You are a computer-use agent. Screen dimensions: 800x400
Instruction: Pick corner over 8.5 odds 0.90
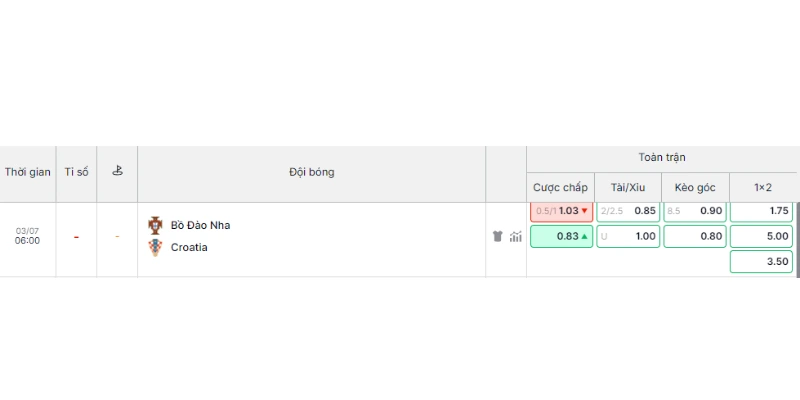(x=695, y=212)
